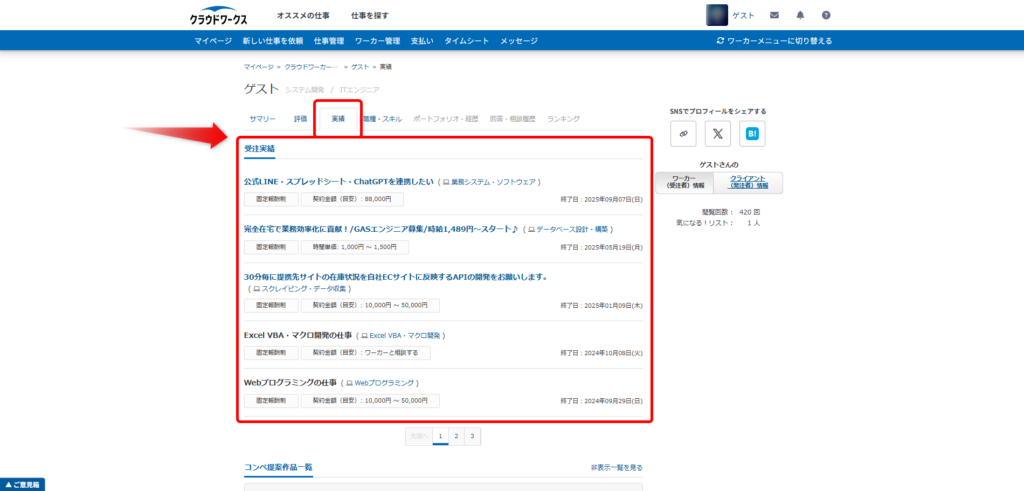Open the mail envelope icon in header
This screenshot has height=491, width=1024.
click(x=774, y=15)
